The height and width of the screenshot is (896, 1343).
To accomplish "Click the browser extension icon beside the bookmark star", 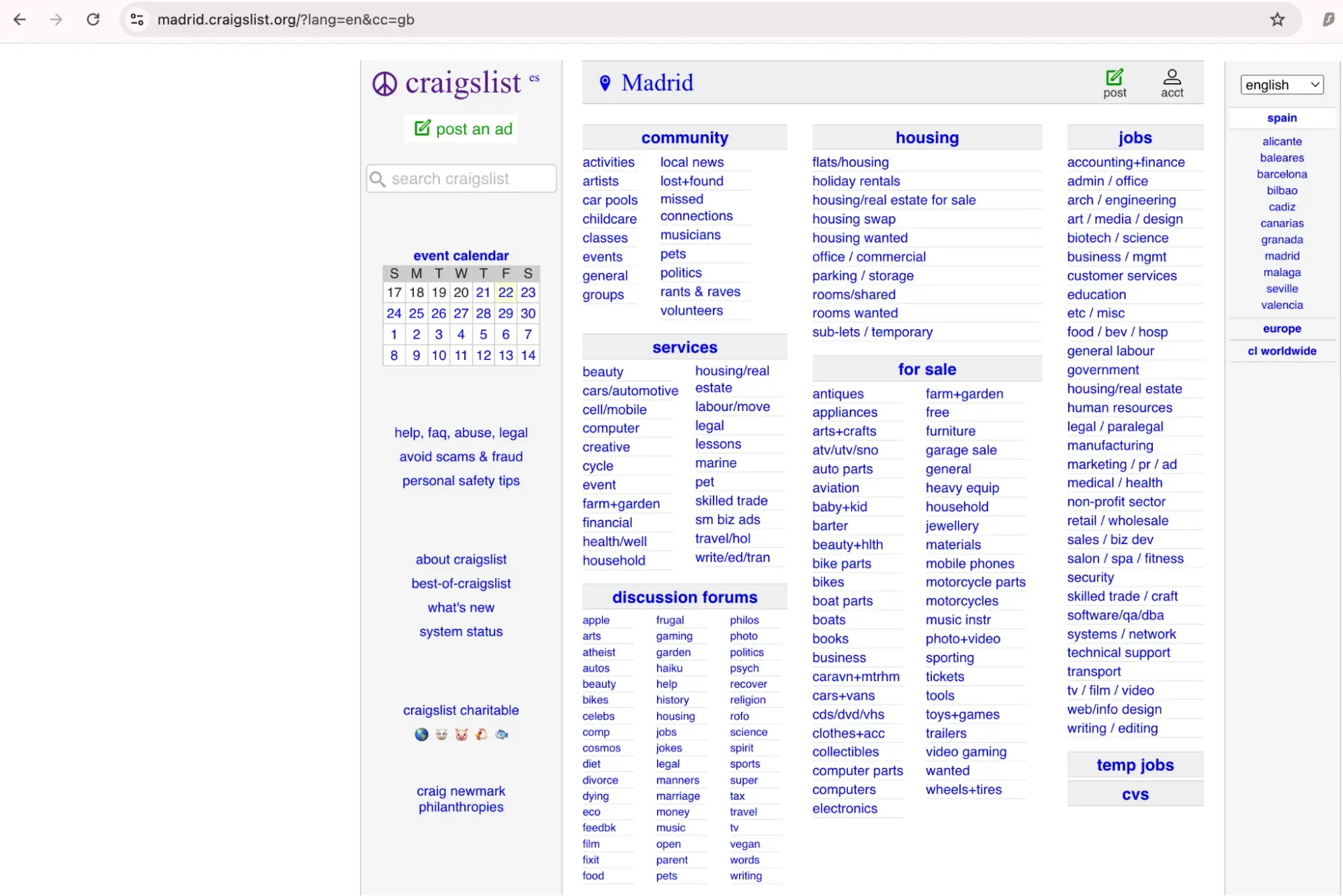I will 1328,19.
